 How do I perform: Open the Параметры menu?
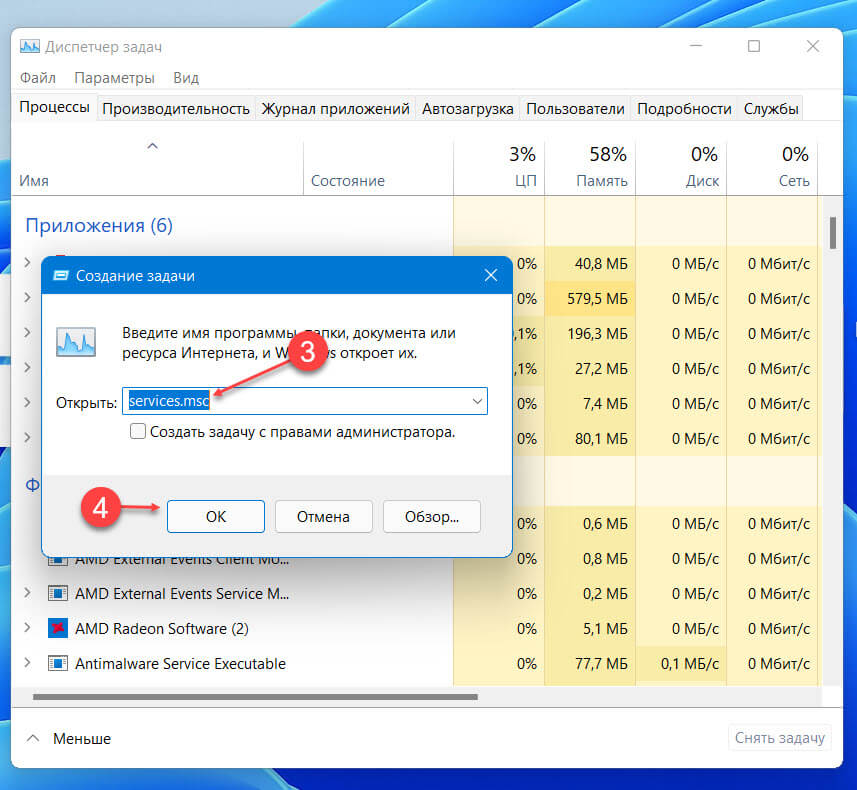point(114,78)
